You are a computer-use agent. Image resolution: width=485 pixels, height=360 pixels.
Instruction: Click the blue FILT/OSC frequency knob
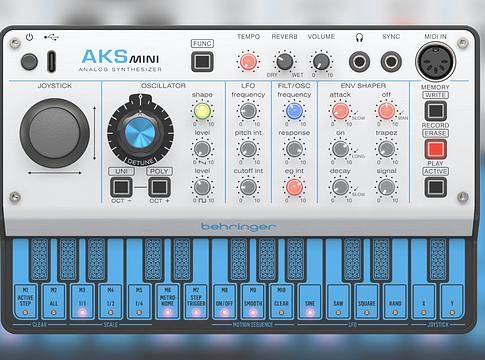click(x=294, y=111)
